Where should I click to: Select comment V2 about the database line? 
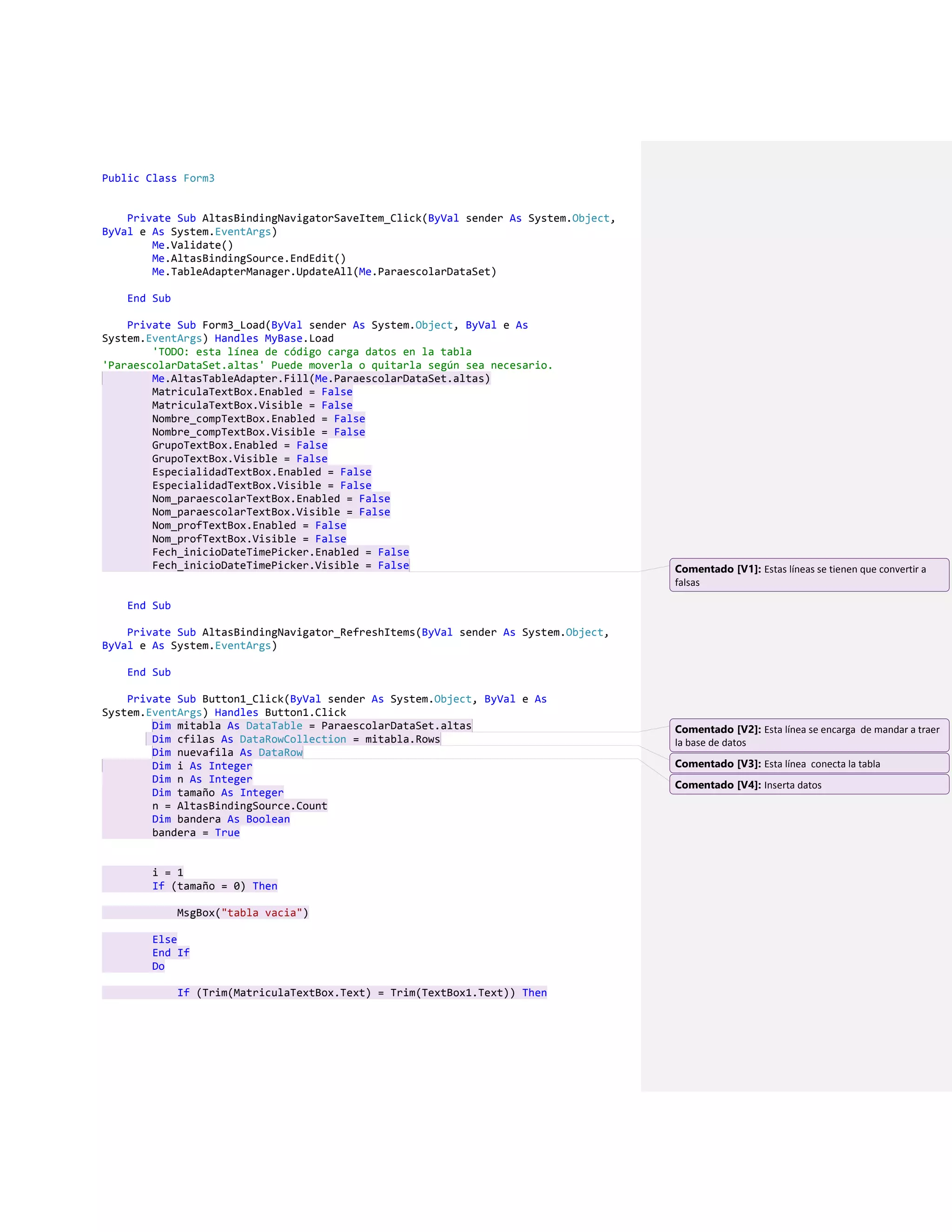click(x=808, y=735)
